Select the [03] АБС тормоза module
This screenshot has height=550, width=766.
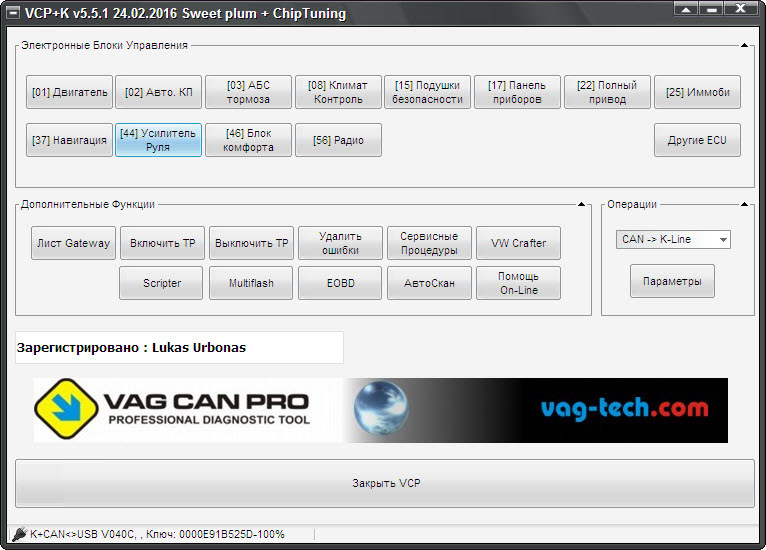pos(248,92)
